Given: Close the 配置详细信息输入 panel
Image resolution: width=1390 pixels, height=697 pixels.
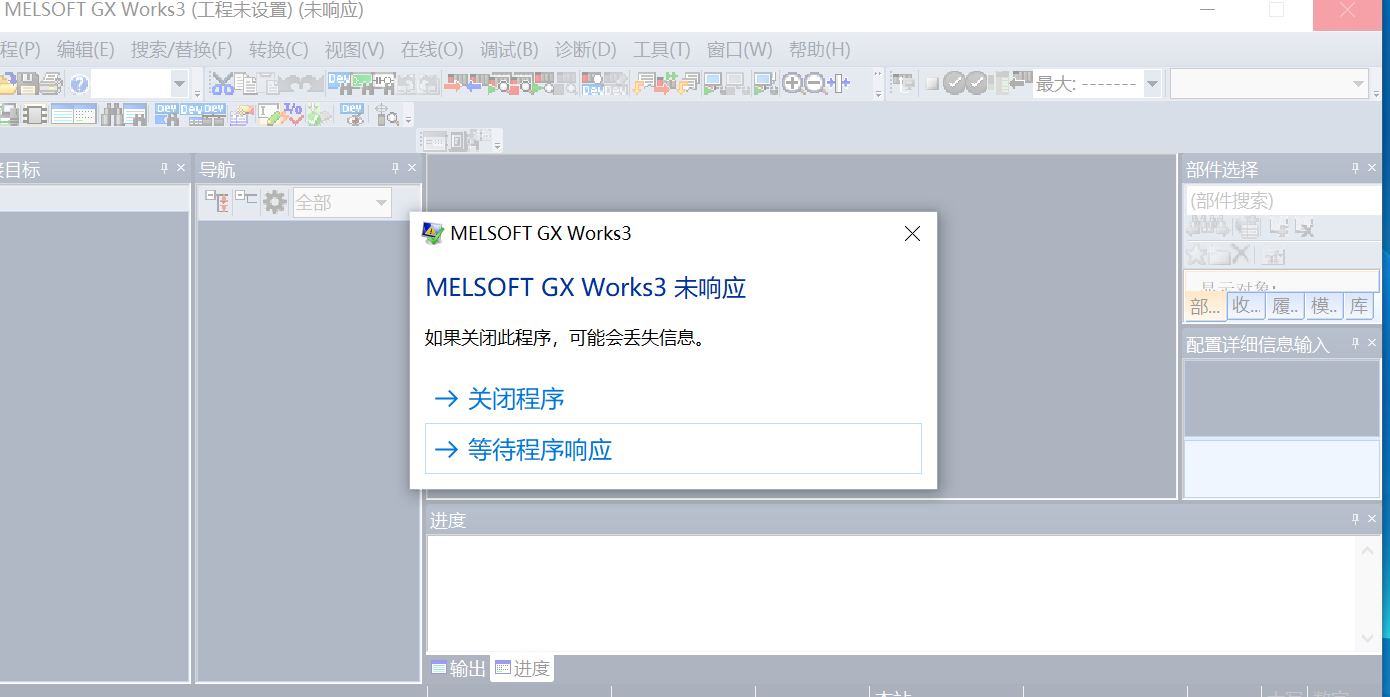Looking at the screenshot, I should click(1373, 343).
